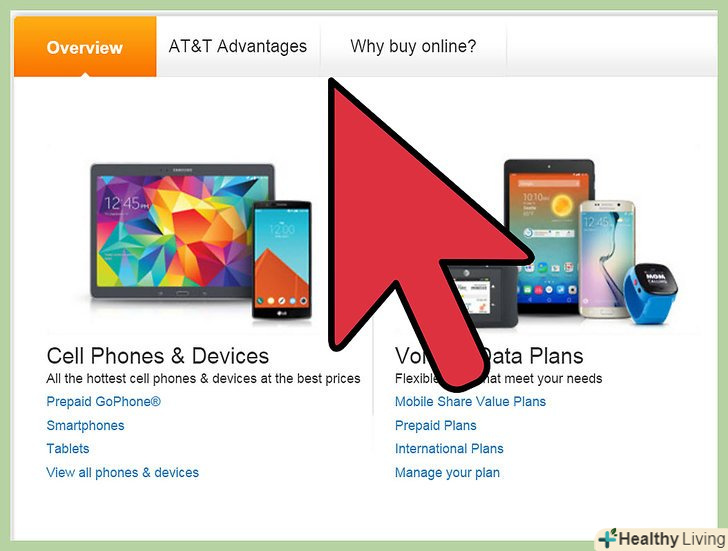The image size is (728, 551).
Task: Open the Smartphones link
Action: tap(85, 425)
